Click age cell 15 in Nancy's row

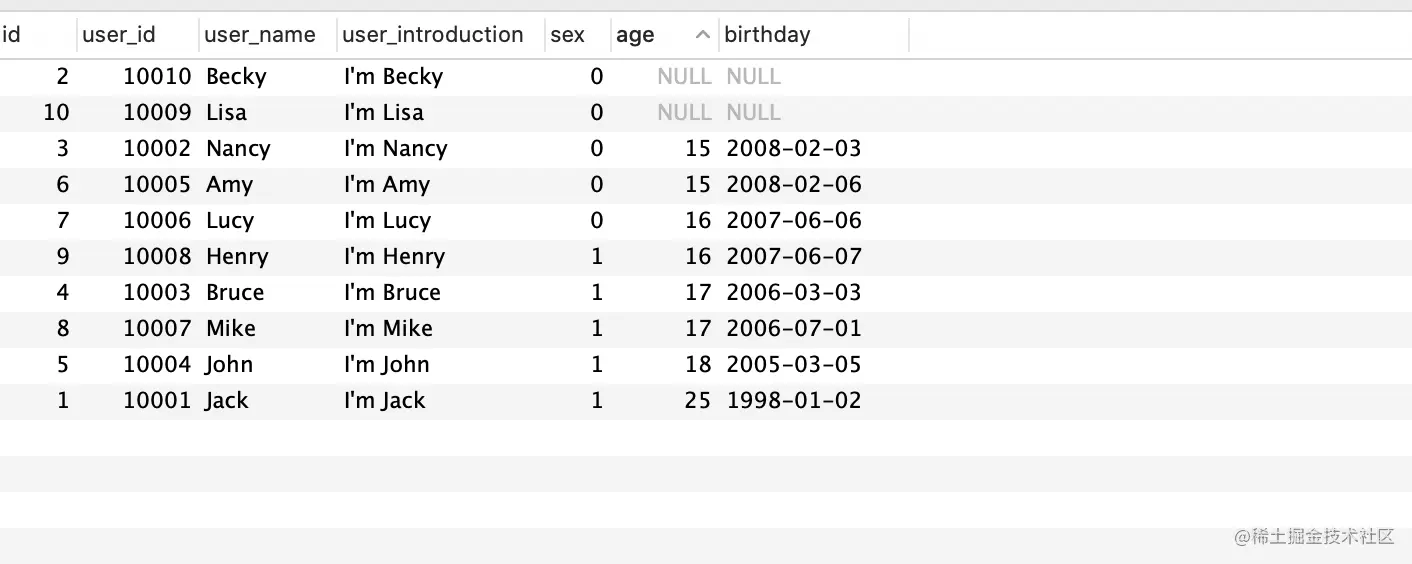(x=698, y=149)
